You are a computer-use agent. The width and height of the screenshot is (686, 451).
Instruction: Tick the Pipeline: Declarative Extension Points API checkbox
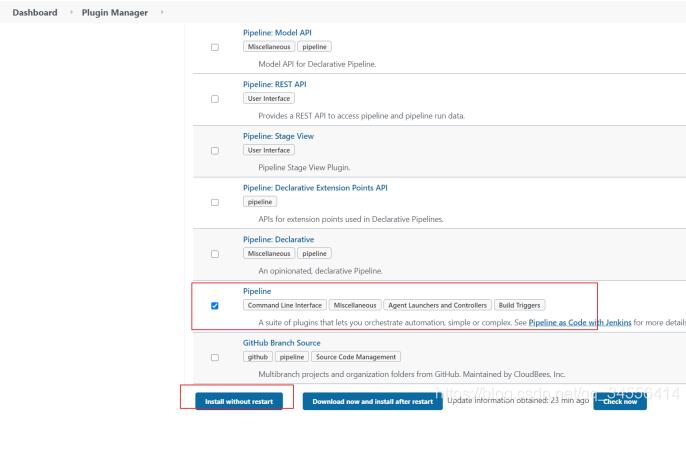tap(214, 202)
